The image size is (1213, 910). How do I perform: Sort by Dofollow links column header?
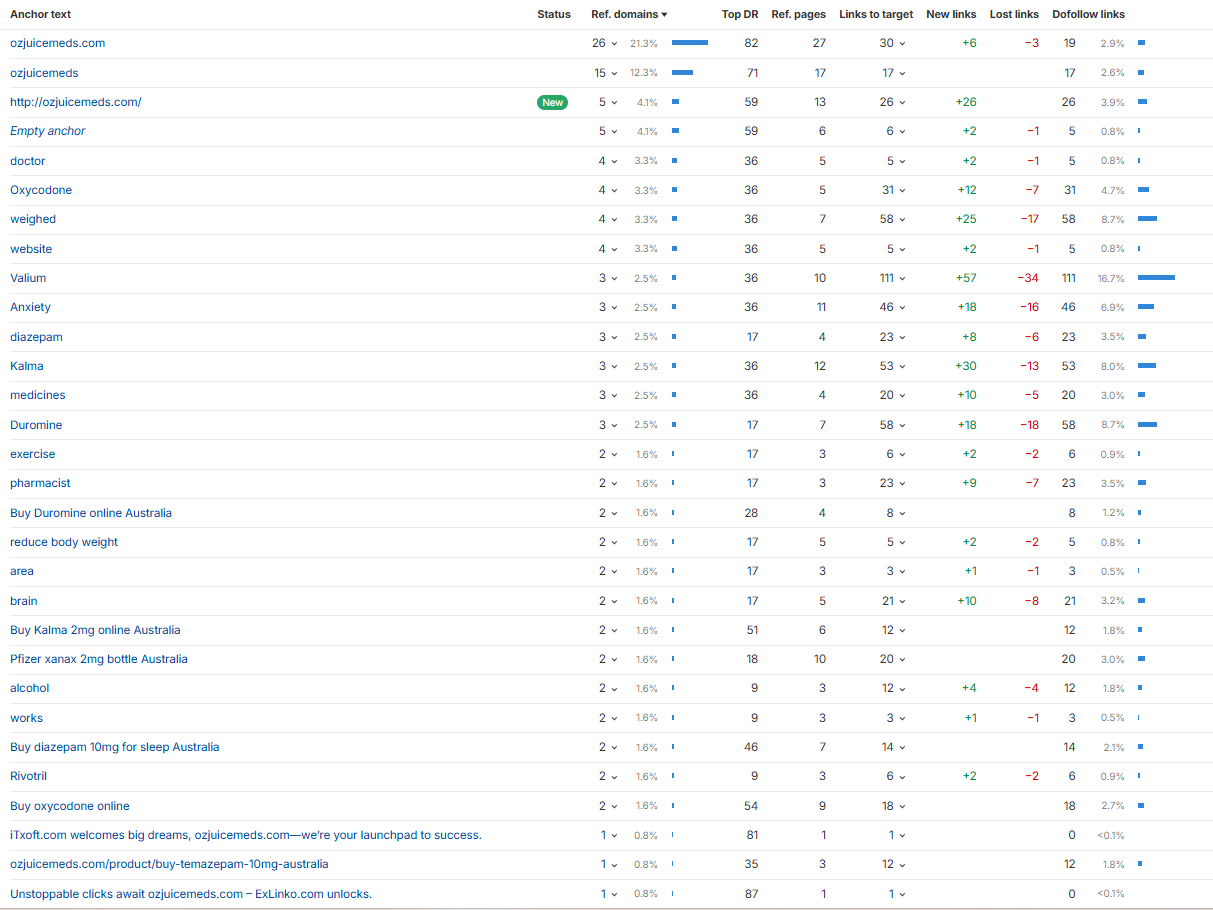[x=1088, y=14]
